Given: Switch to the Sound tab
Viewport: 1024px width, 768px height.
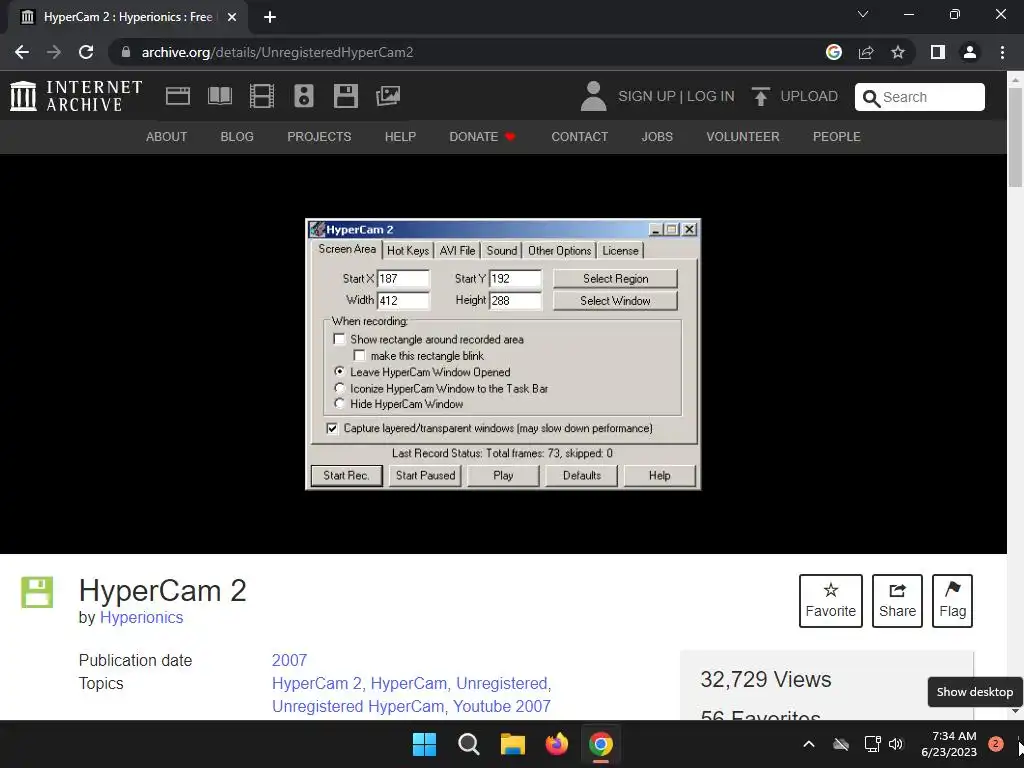Looking at the screenshot, I should 502,251.
